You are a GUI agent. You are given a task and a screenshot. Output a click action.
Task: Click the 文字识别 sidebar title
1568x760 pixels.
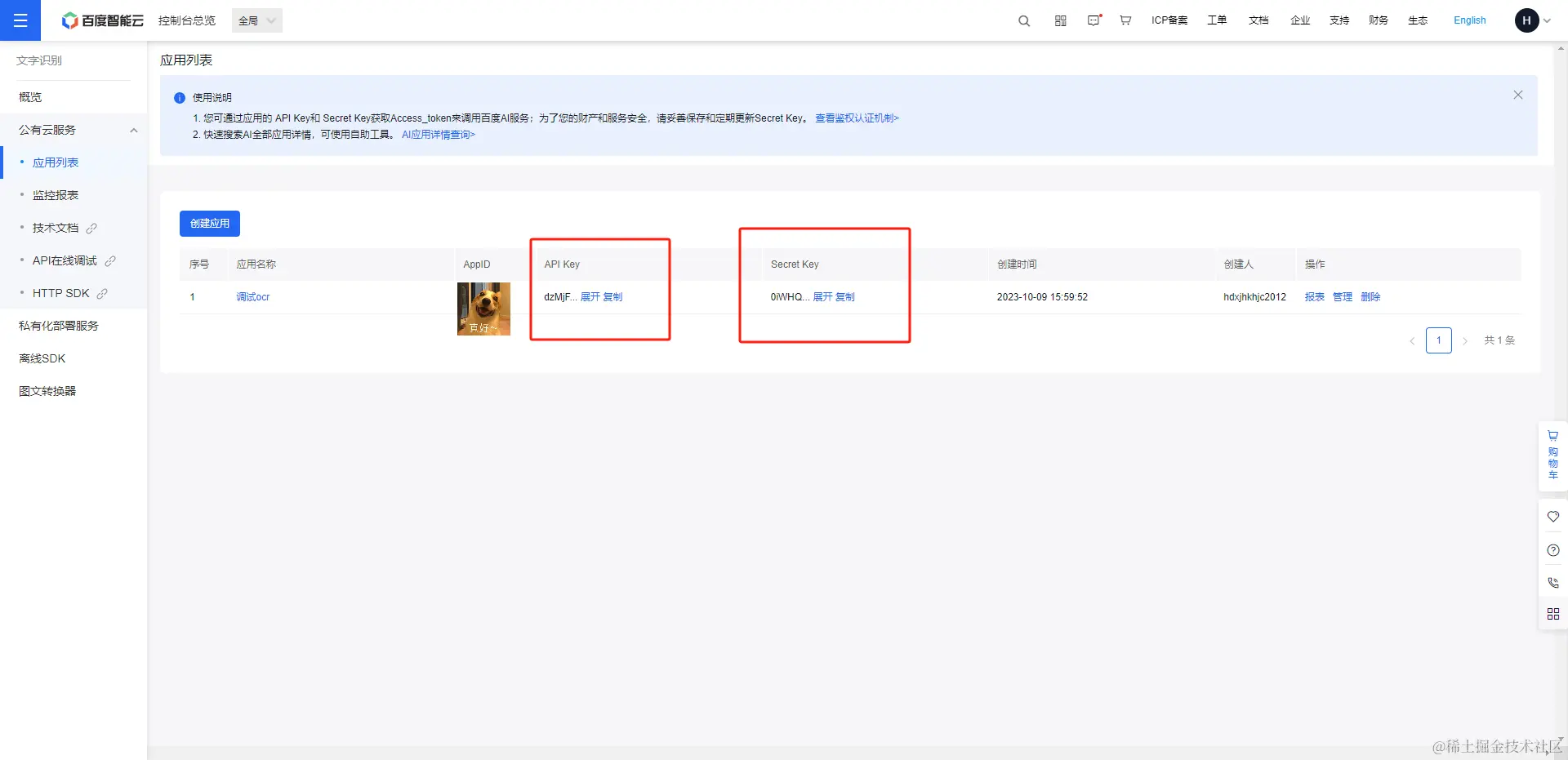click(x=39, y=60)
